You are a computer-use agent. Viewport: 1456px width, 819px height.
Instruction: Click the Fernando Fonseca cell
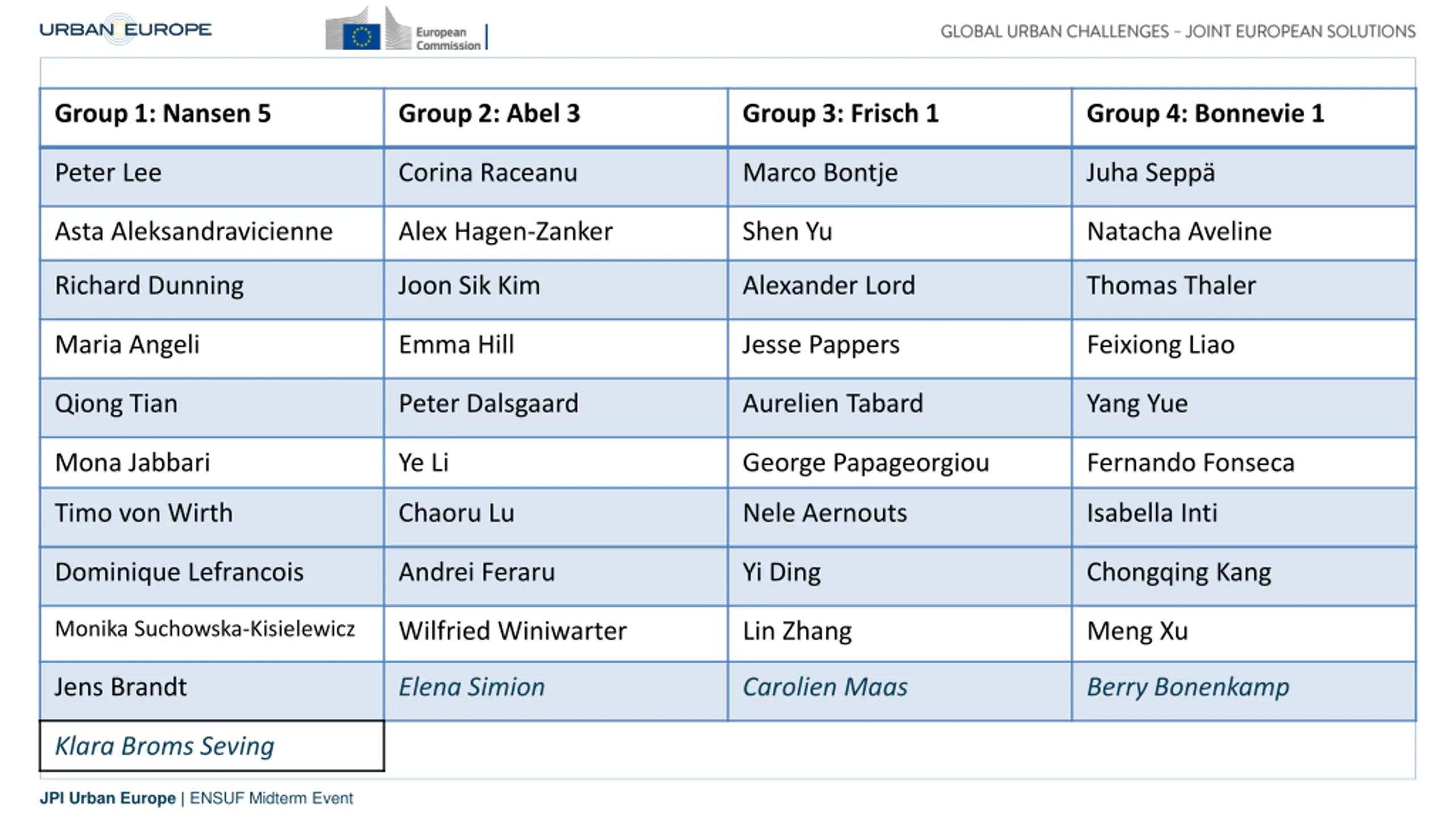[1244, 462]
